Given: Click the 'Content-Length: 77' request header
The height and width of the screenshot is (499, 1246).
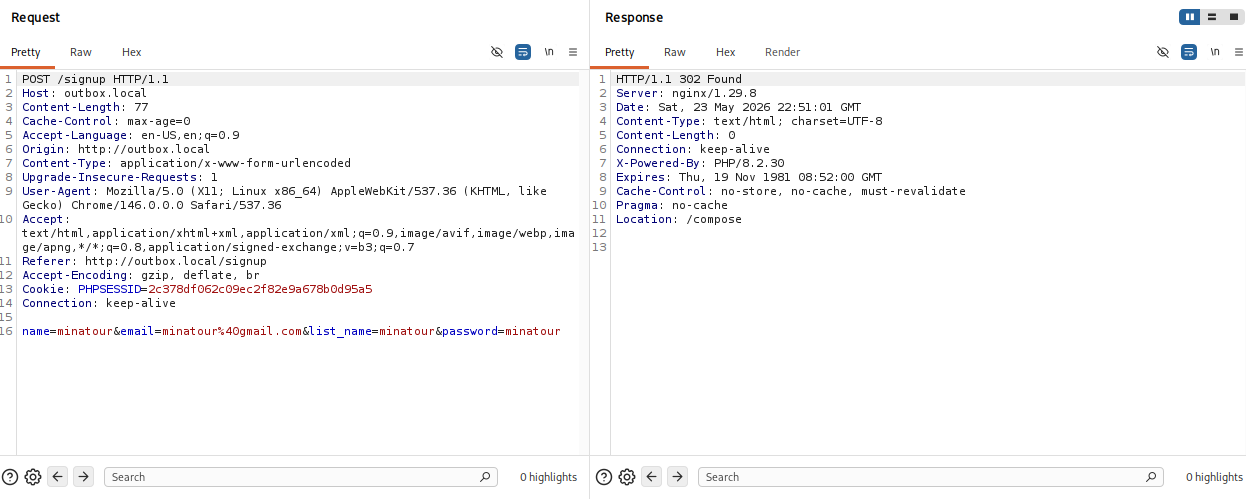Looking at the screenshot, I should click(85, 107).
